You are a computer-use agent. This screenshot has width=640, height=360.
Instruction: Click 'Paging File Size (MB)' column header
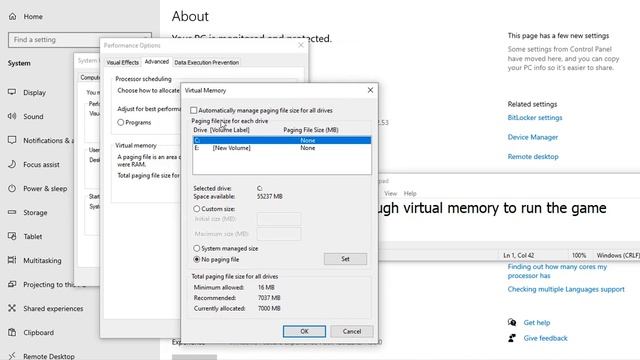coord(311,130)
